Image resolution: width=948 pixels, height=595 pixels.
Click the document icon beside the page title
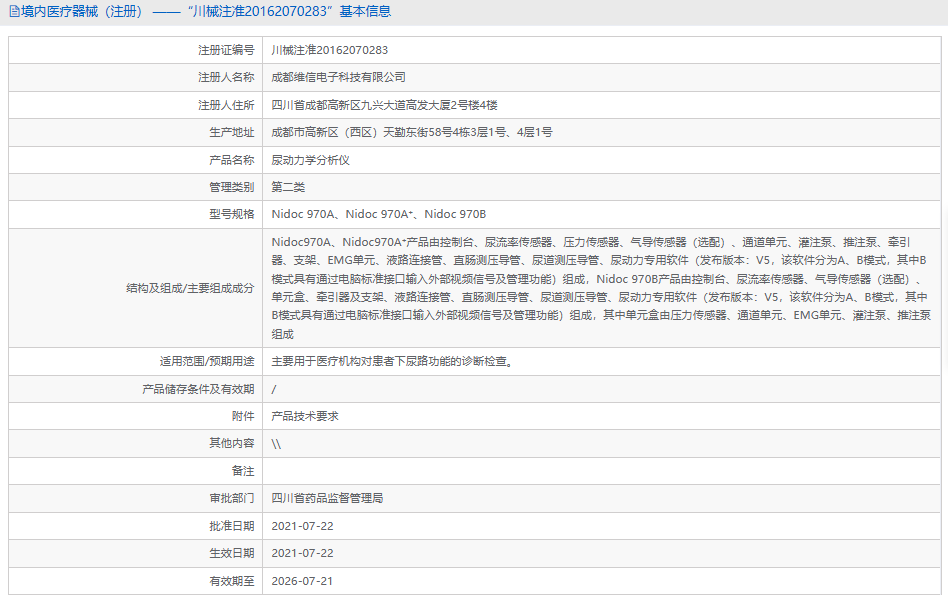coord(15,11)
